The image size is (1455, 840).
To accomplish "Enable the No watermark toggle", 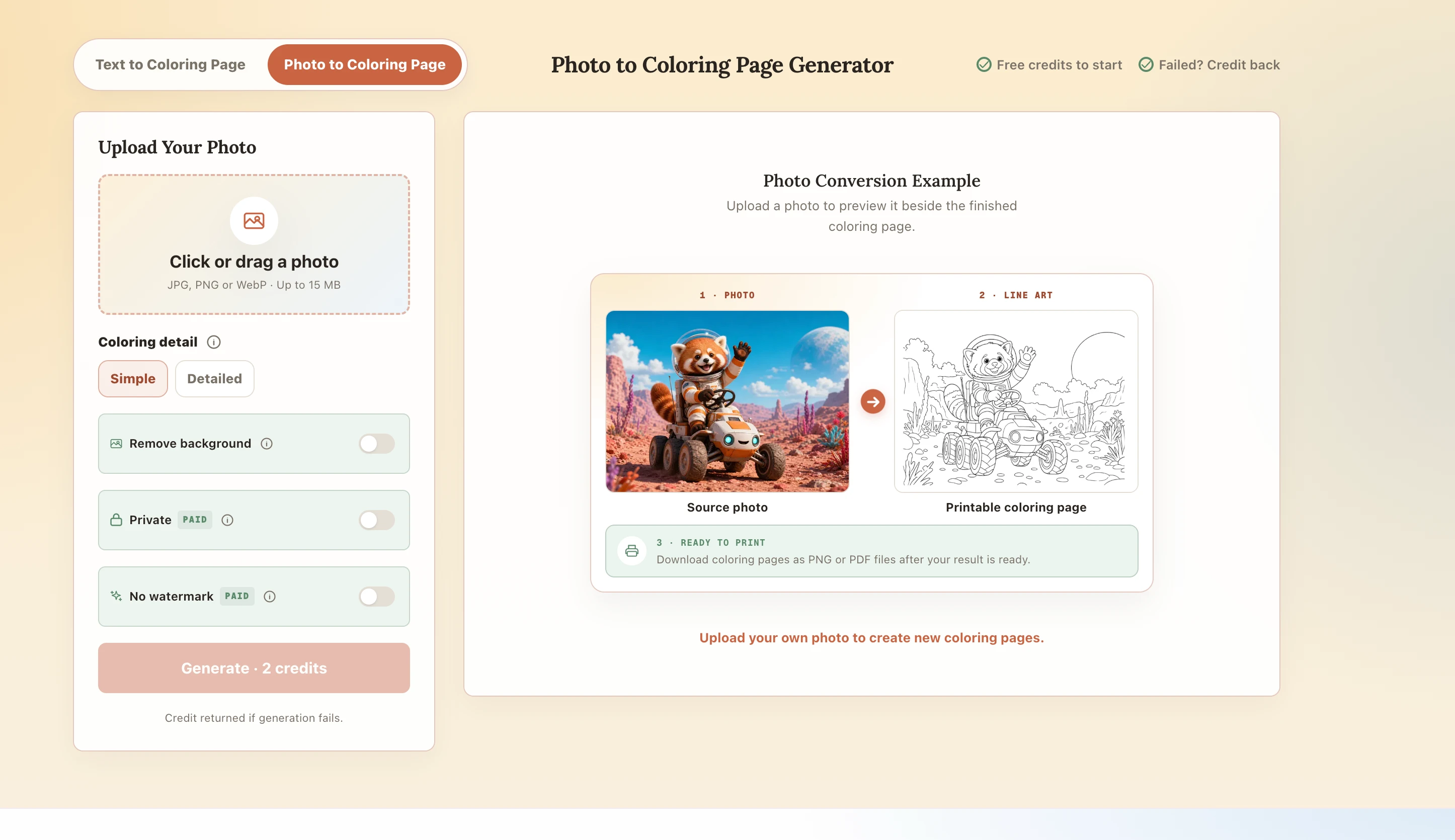I will click(377, 597).
